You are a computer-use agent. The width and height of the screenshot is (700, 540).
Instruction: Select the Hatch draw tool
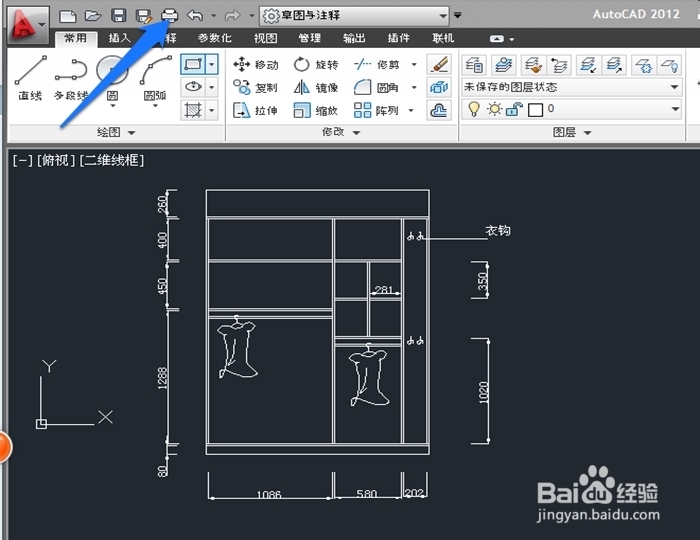click(x=193, y=110)
